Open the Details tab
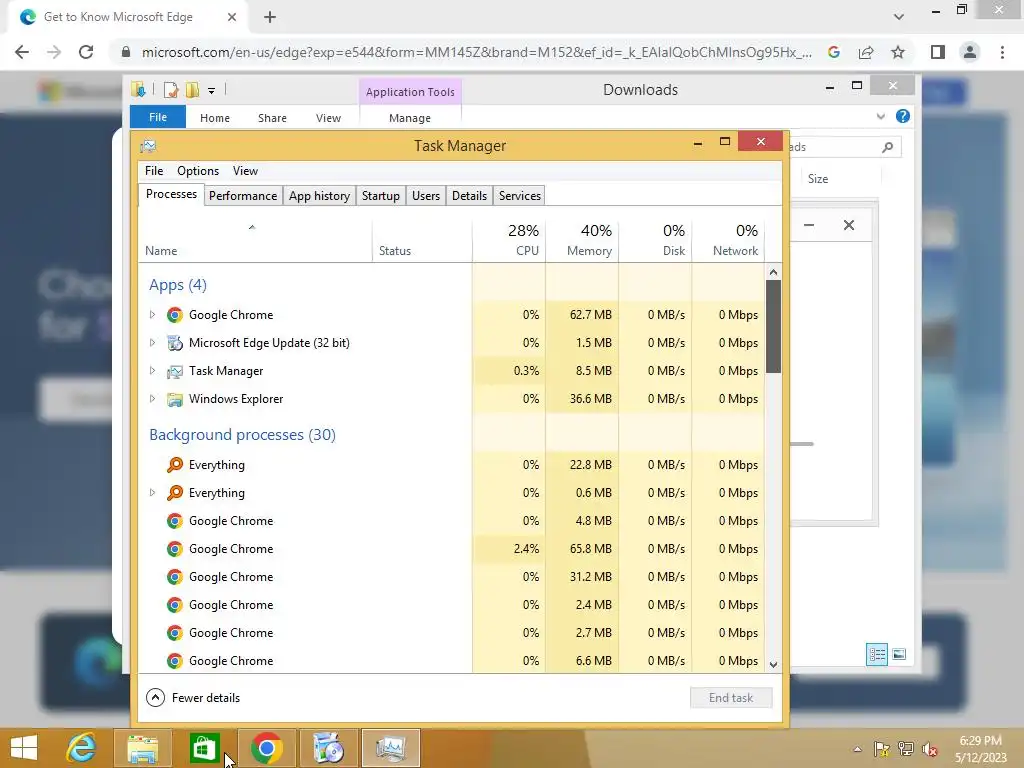Image resolution: width=1024 pixels, height=768 pixels. point(470,196)
